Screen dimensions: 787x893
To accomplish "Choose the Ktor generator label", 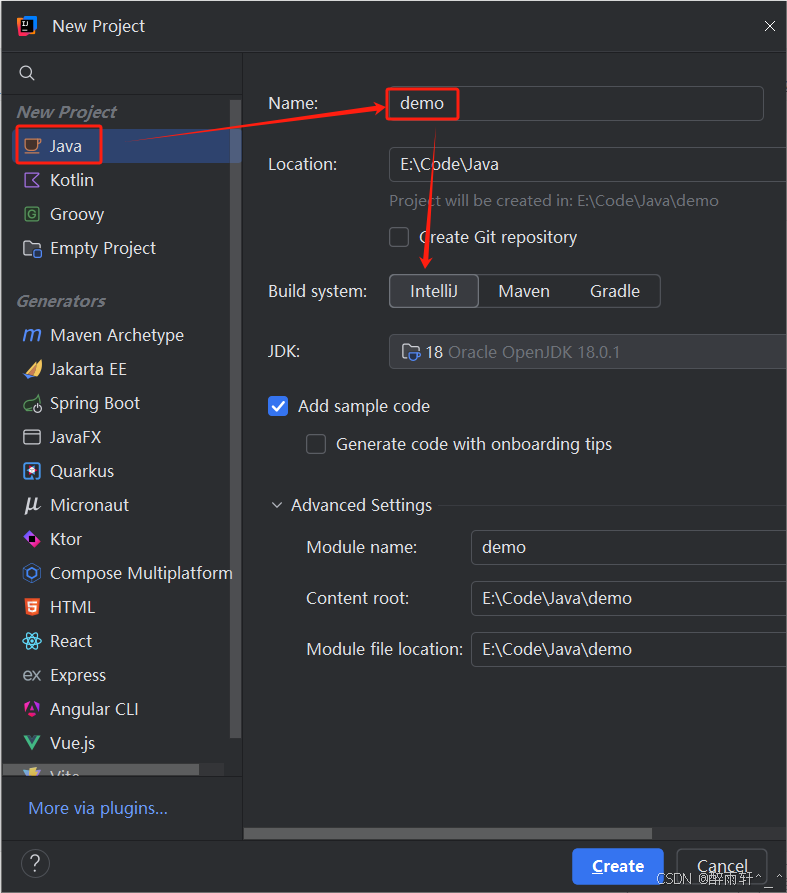I will coord(66,539).
